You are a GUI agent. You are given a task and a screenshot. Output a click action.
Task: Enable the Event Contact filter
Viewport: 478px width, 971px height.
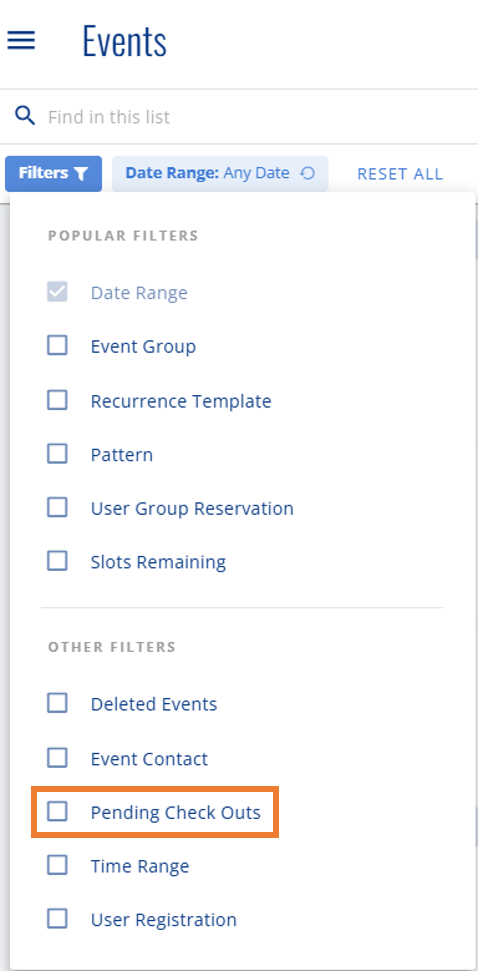click(x=58, y=758)
